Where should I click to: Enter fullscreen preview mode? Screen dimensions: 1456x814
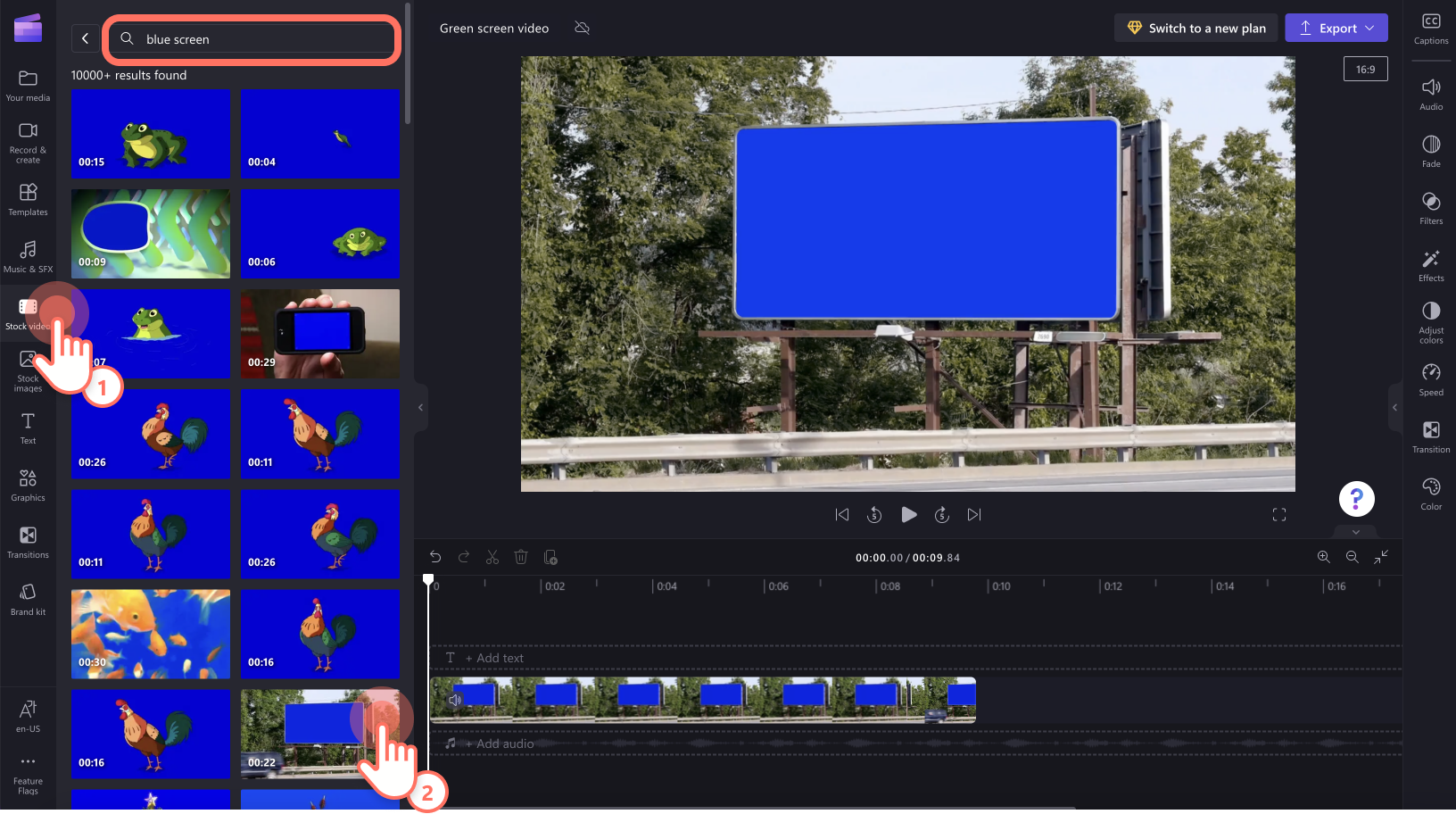1279,515
